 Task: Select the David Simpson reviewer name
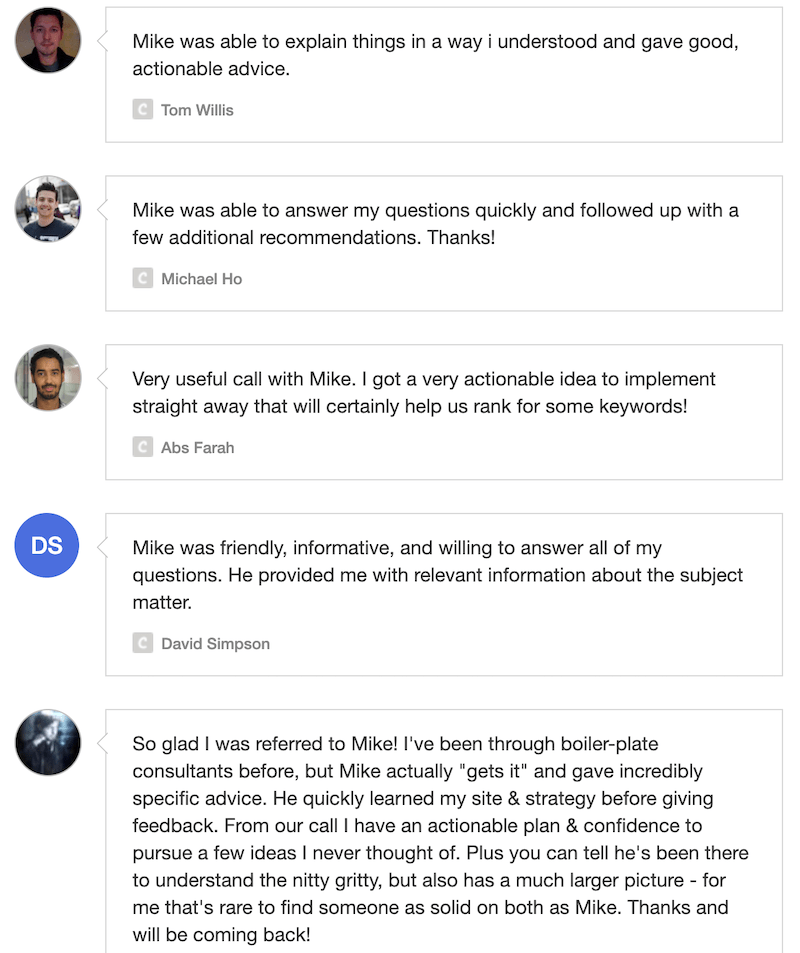[x=215, y=644]
